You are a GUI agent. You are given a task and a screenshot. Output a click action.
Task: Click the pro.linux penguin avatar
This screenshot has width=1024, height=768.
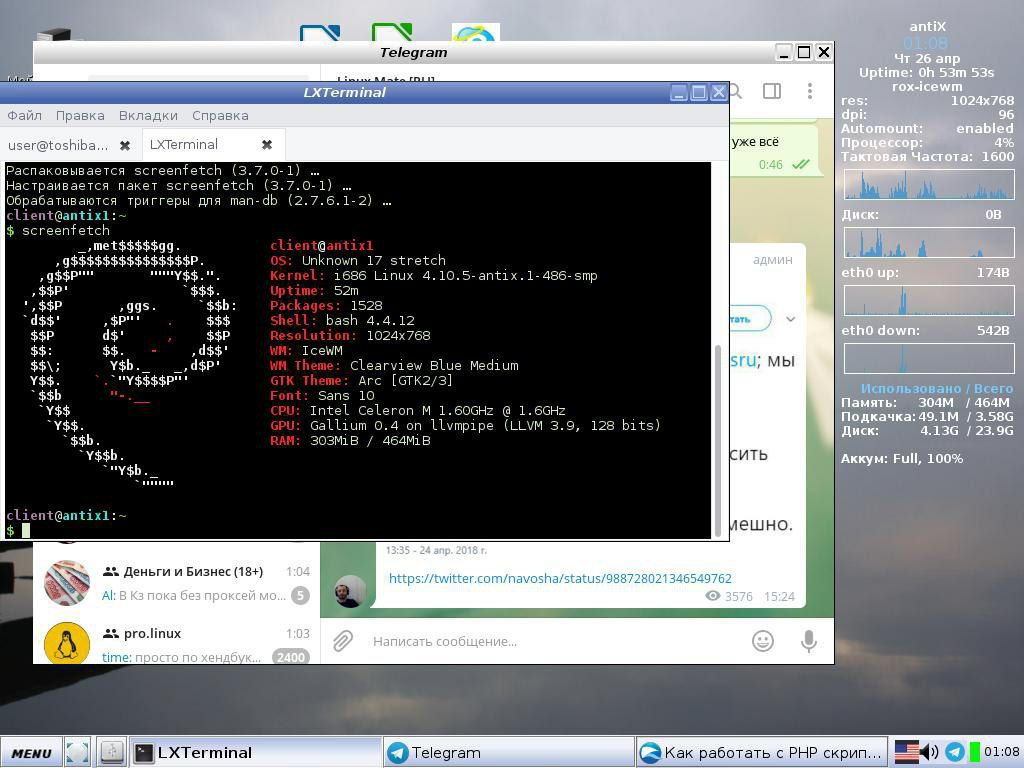tap(67, 643)
